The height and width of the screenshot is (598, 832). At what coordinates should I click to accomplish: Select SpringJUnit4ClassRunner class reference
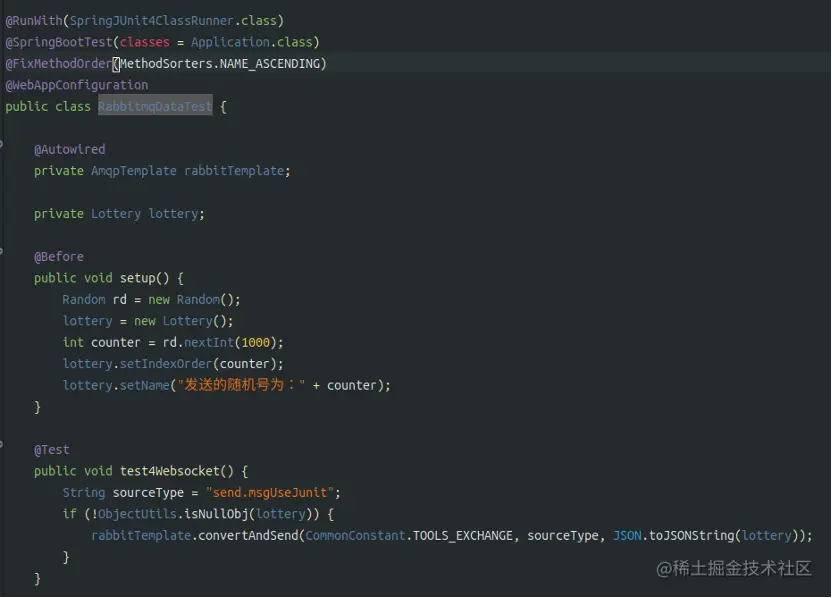(x=152, y=21)
